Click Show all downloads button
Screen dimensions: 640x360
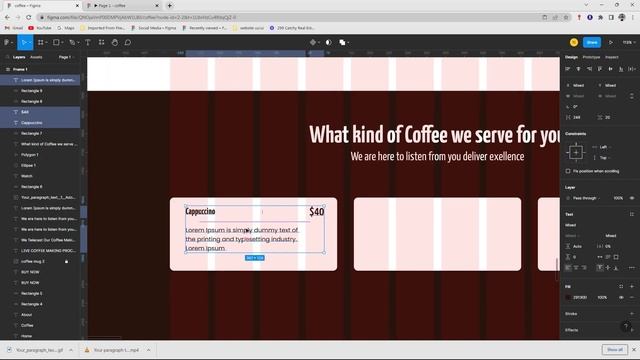(x=614, y=350)
